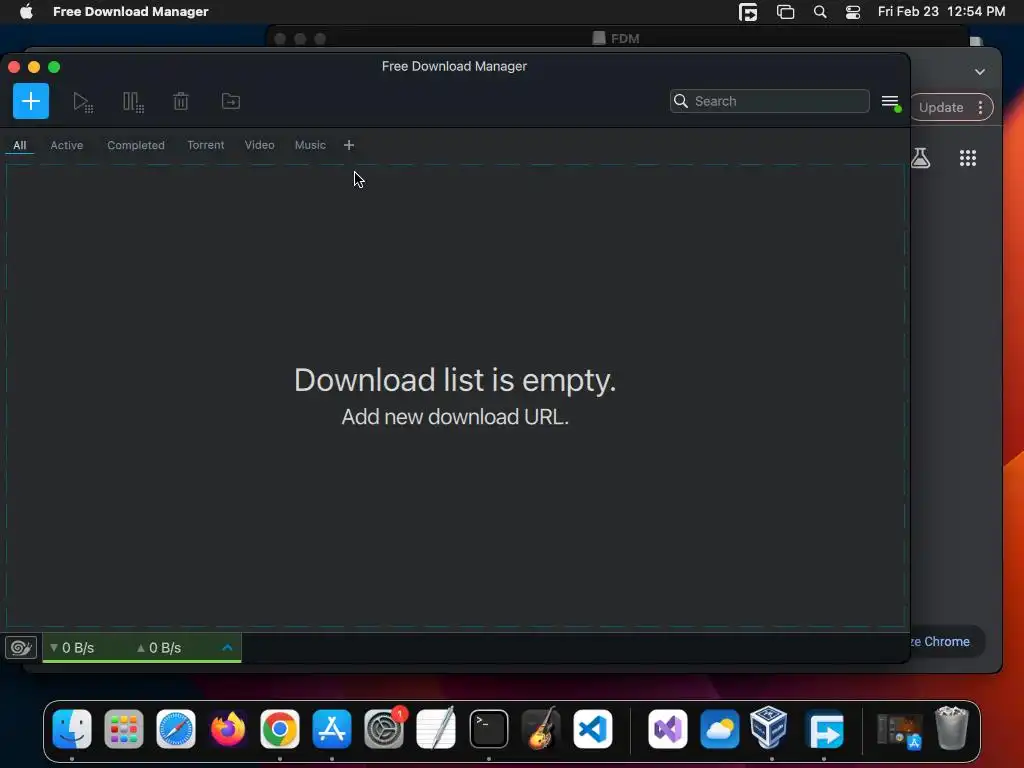Click the download speed 0 B/s indicator
The height and width of the screenshot is (768, 1024).
(x=72, y=648)
